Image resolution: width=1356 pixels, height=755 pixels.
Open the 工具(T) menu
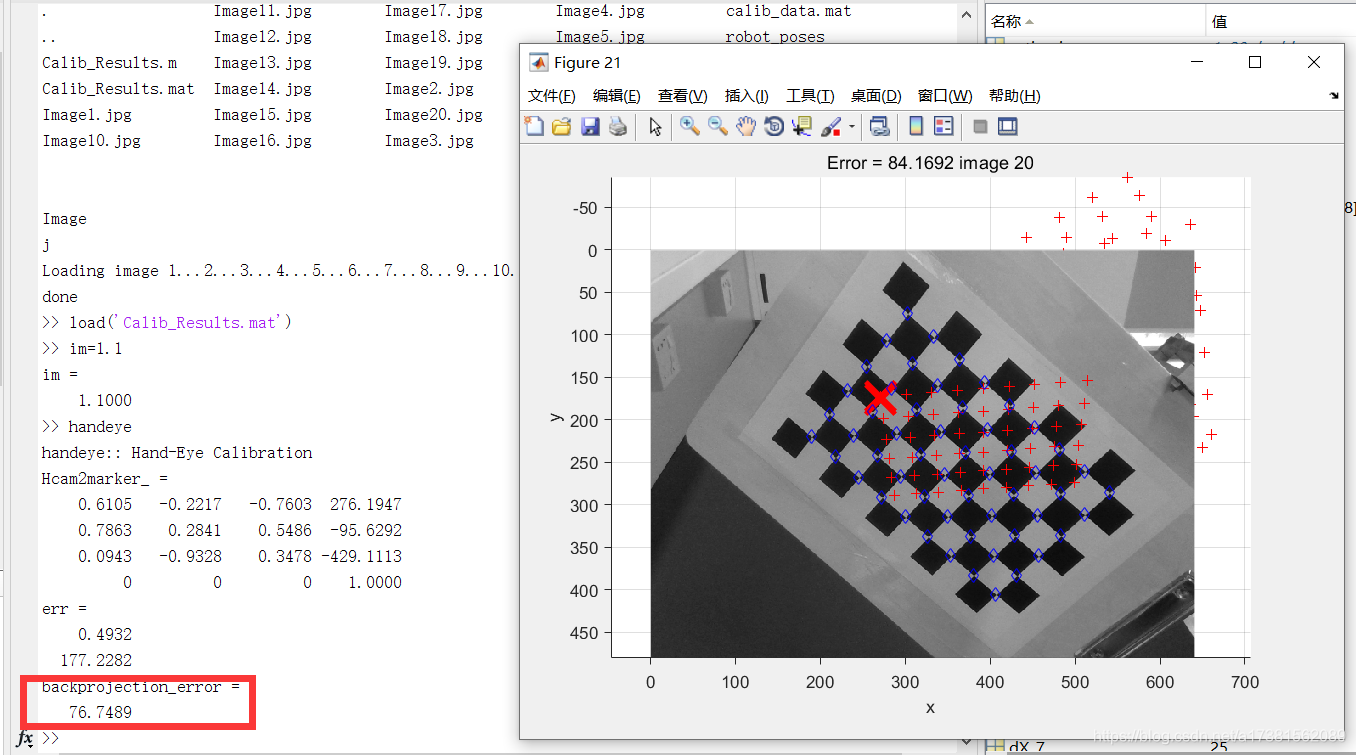[810, 96]
